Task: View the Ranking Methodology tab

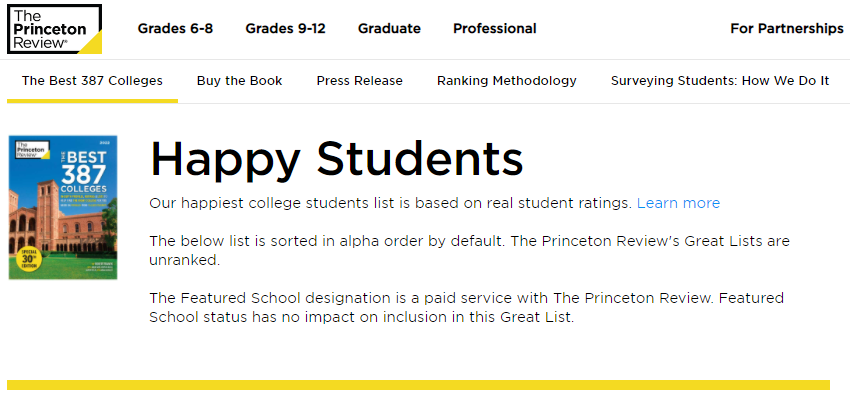Action: pos(507,81)
